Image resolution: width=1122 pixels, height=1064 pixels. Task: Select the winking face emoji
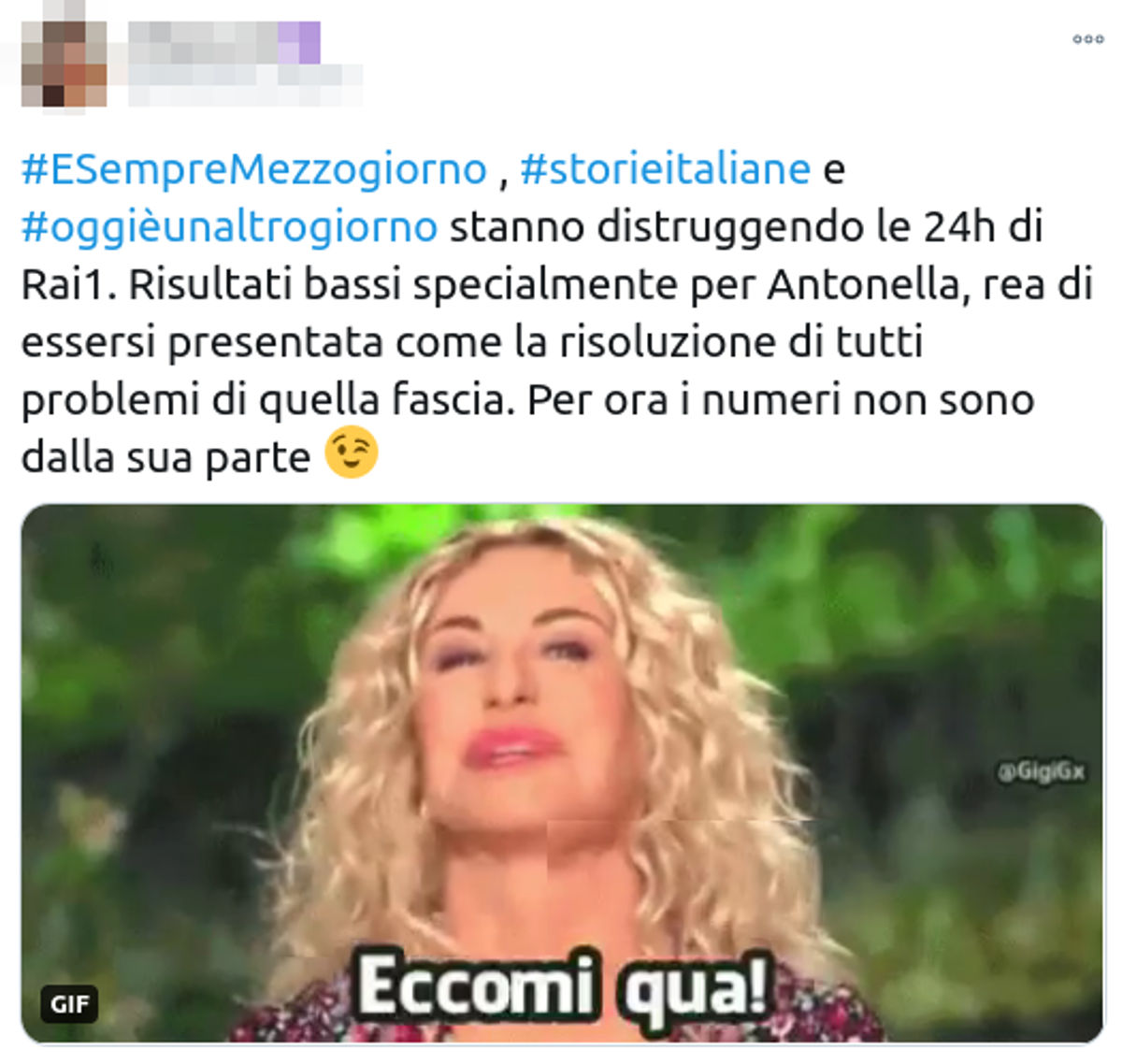[351, 453]
